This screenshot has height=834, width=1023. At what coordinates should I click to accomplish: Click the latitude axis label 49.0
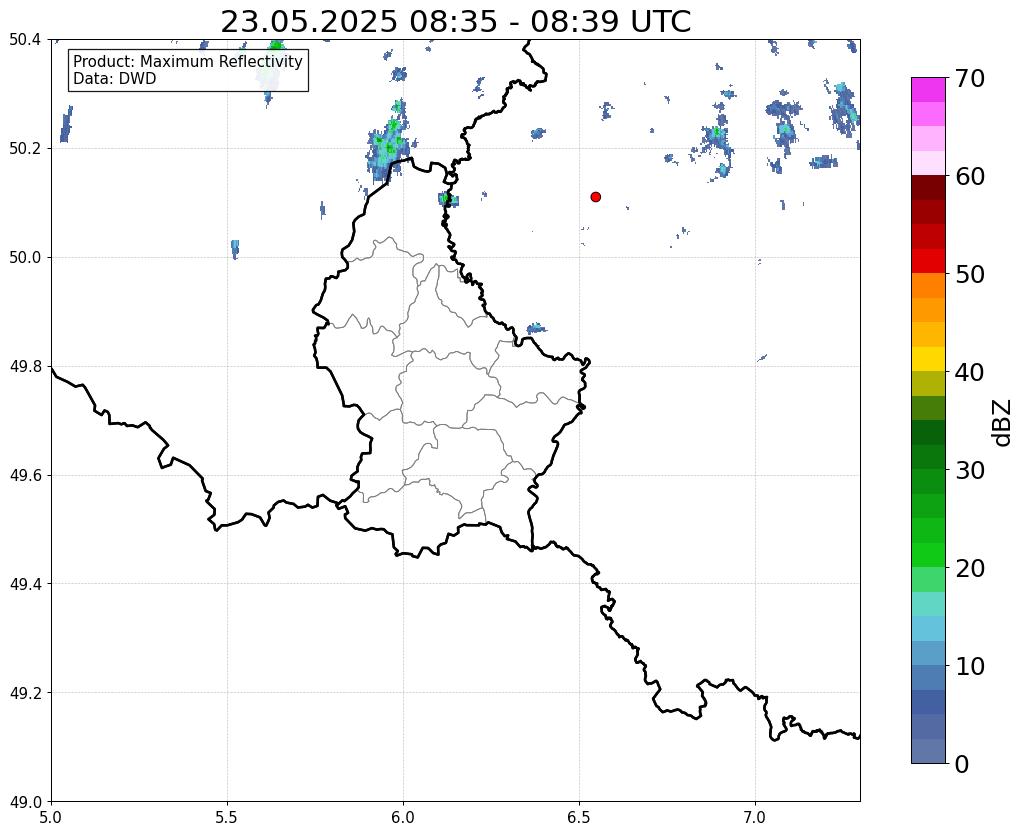pos(25,802)
